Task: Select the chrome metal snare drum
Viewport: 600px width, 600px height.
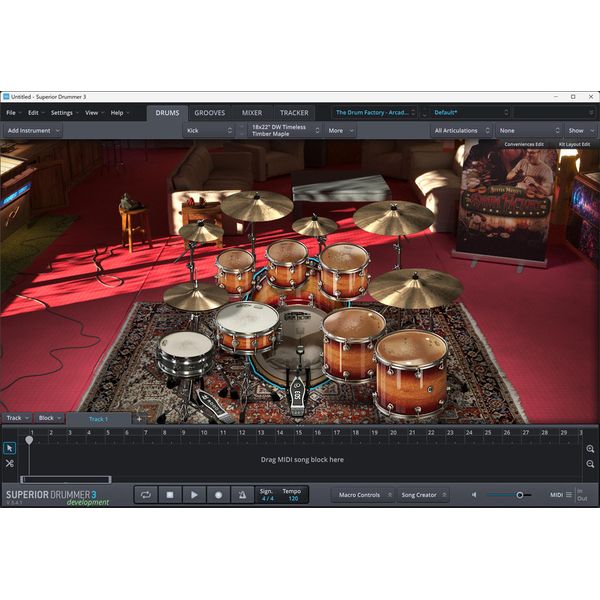Action: tap(186, 353)
